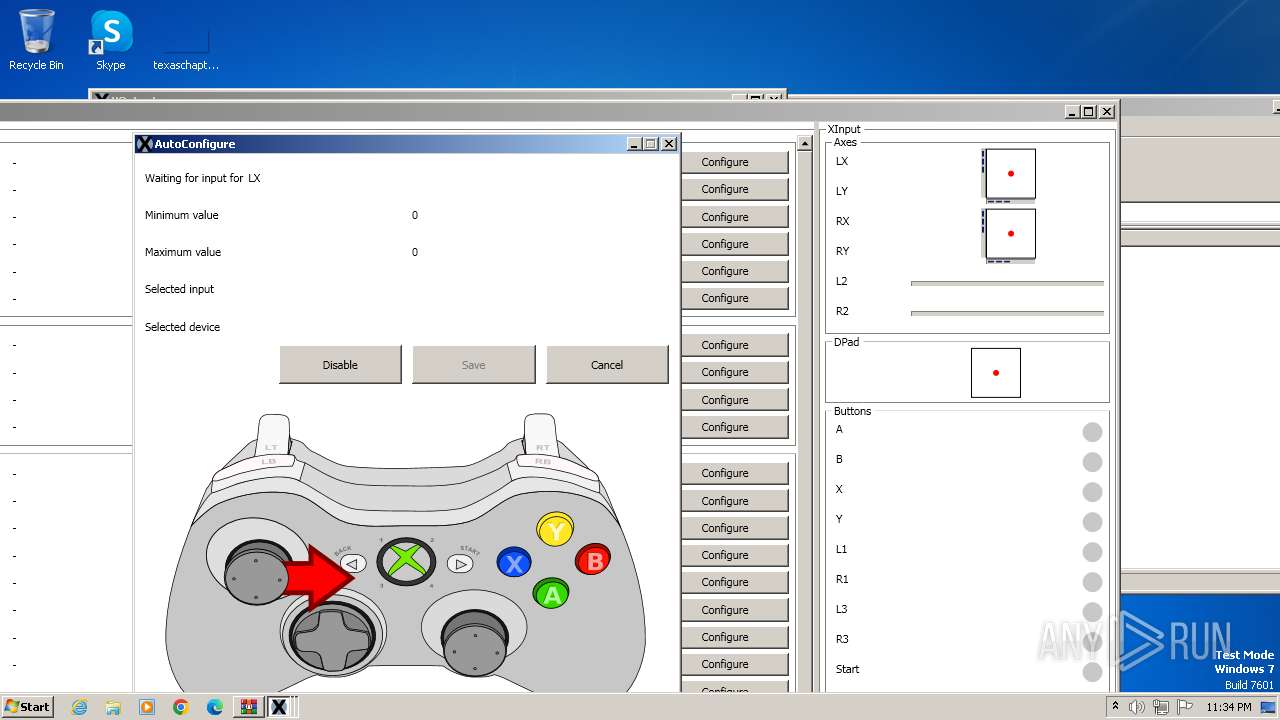Click the grayed-out Save button

(x=474, y=365)
